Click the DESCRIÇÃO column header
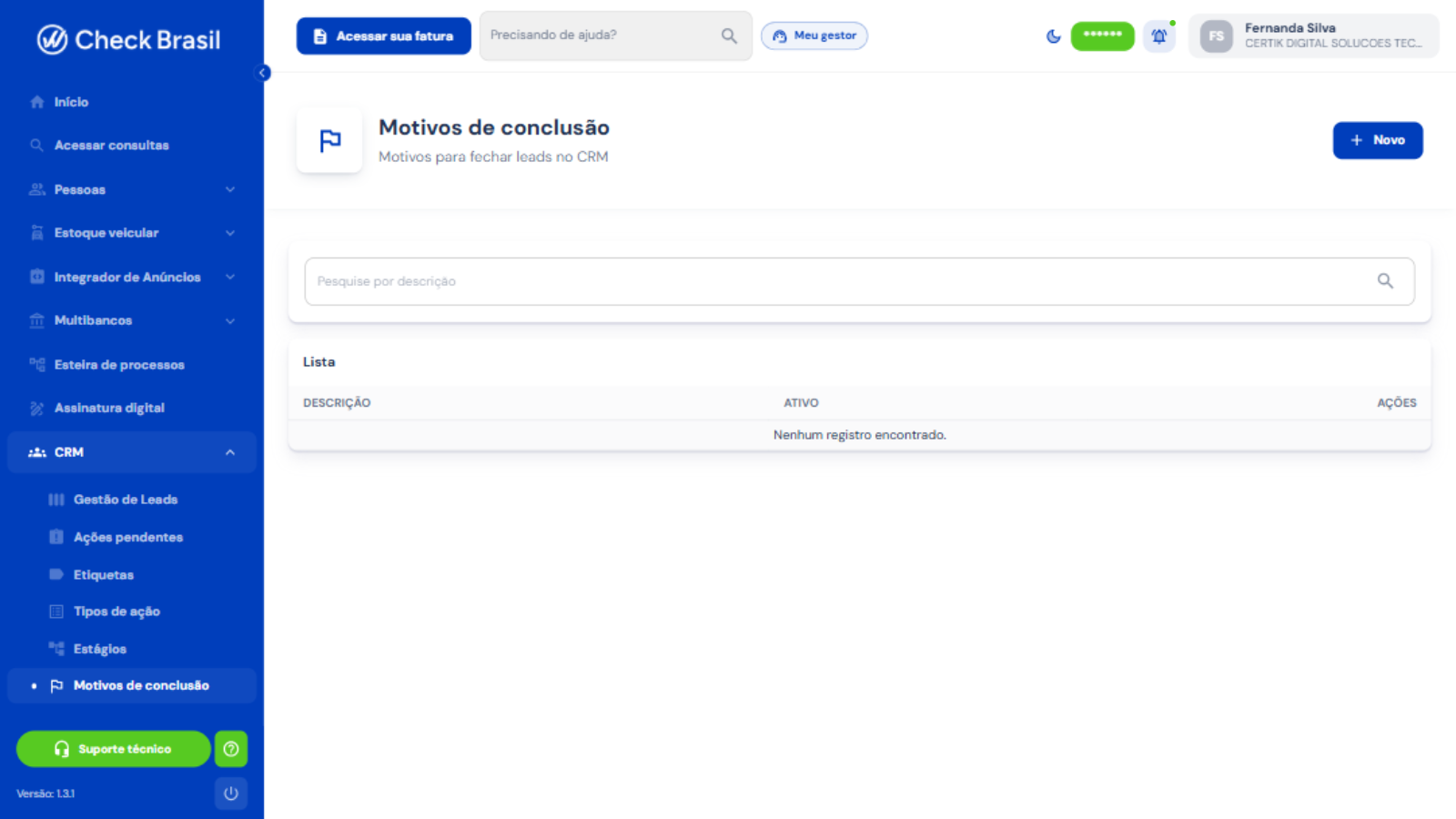The image size is (1456, 819). [337, 403]
